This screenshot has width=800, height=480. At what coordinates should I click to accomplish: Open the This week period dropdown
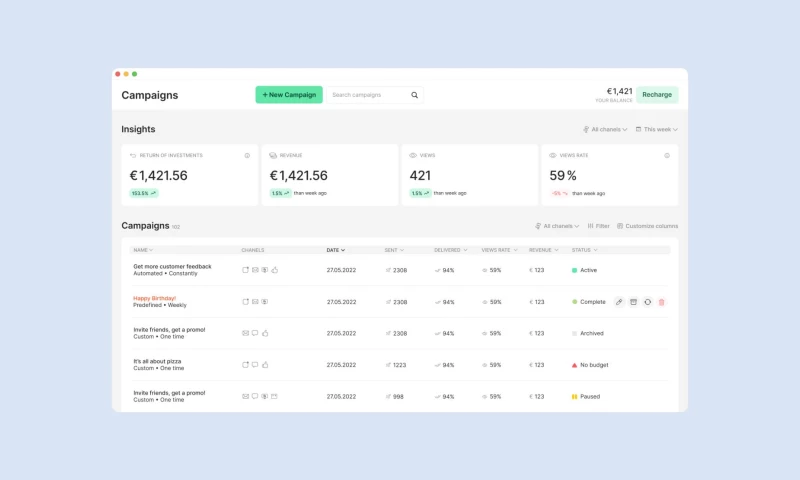(657, 130)
